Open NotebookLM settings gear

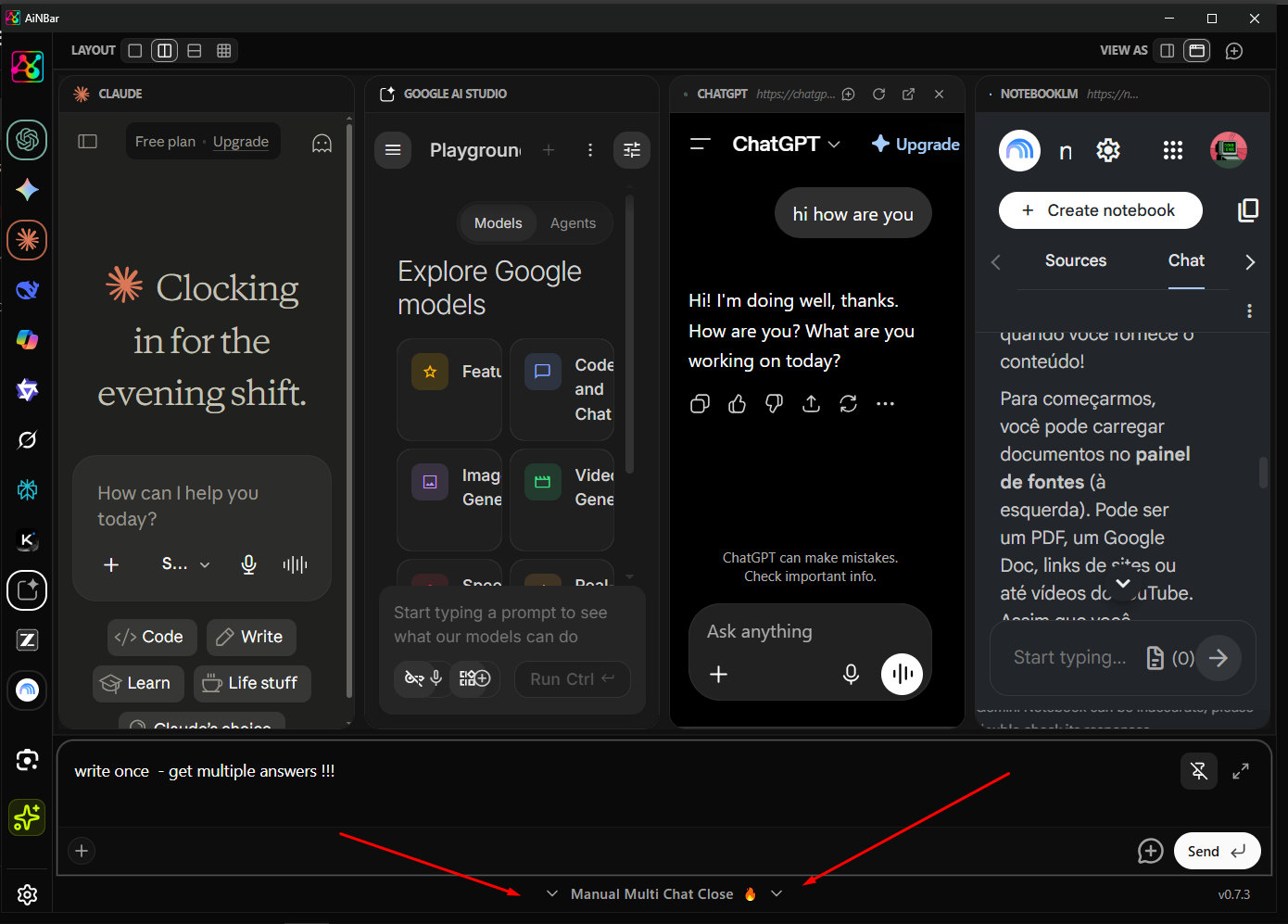point(1108,150)
